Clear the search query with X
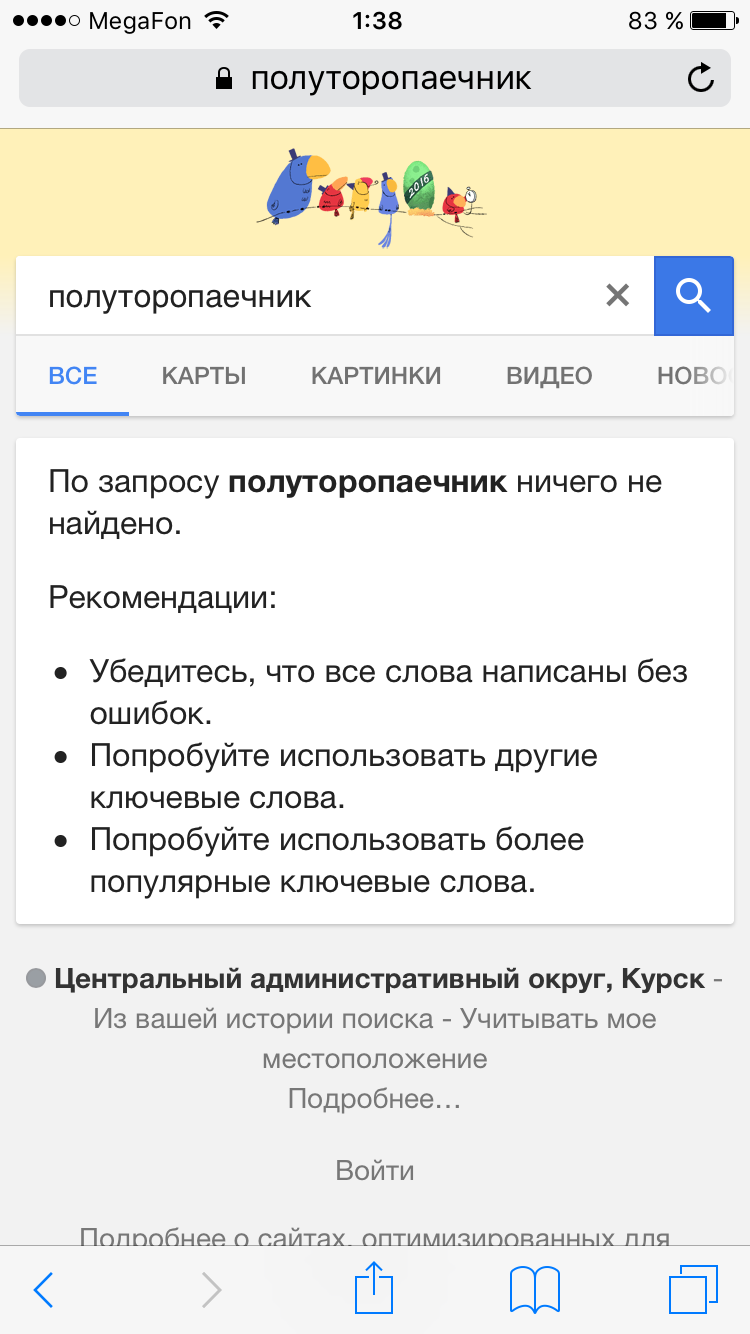 618,295
